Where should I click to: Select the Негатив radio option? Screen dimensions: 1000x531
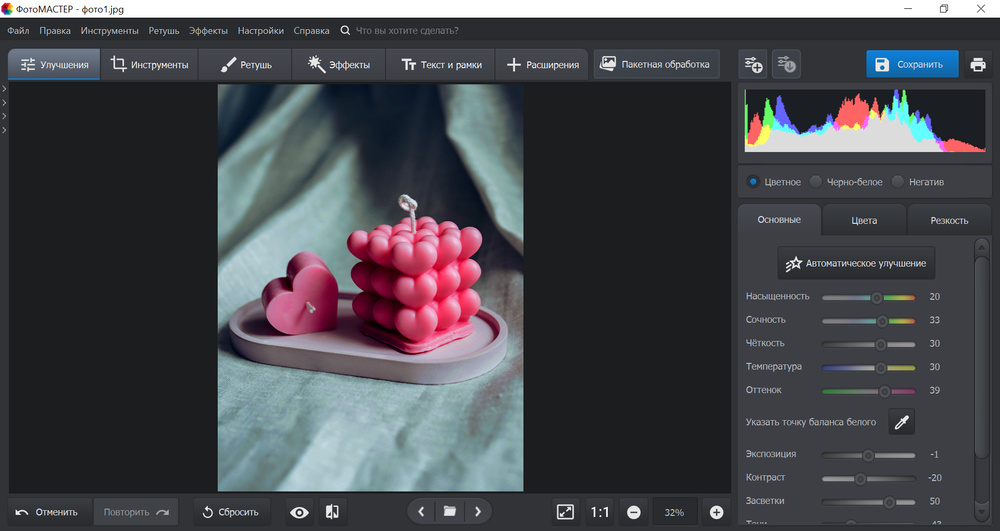point(898,182)
